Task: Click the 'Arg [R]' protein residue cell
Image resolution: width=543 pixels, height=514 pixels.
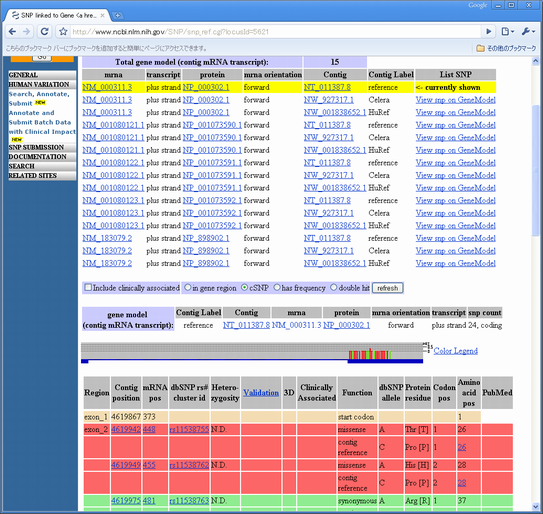Action: point(418,501)
